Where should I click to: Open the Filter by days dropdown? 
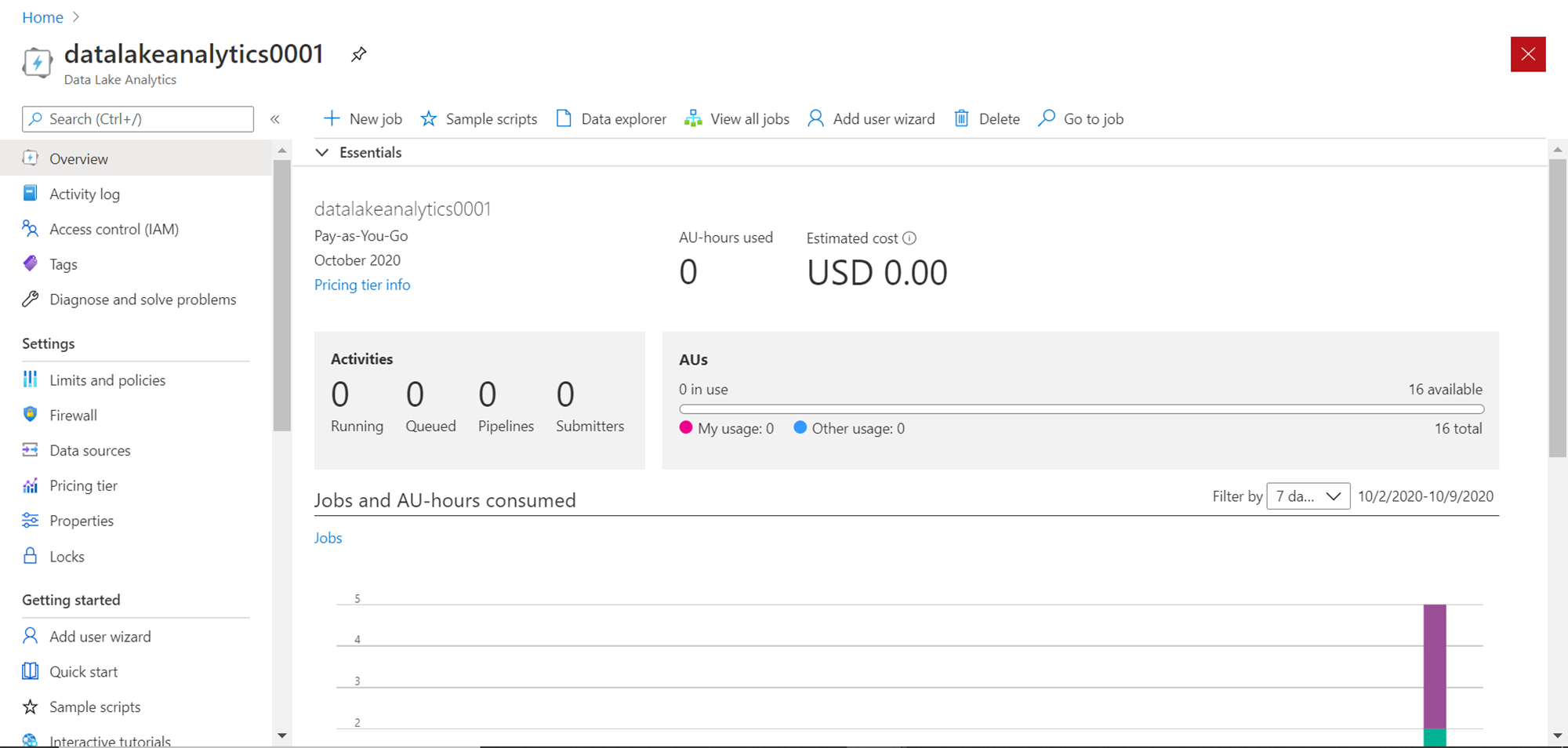(1308, 496)
